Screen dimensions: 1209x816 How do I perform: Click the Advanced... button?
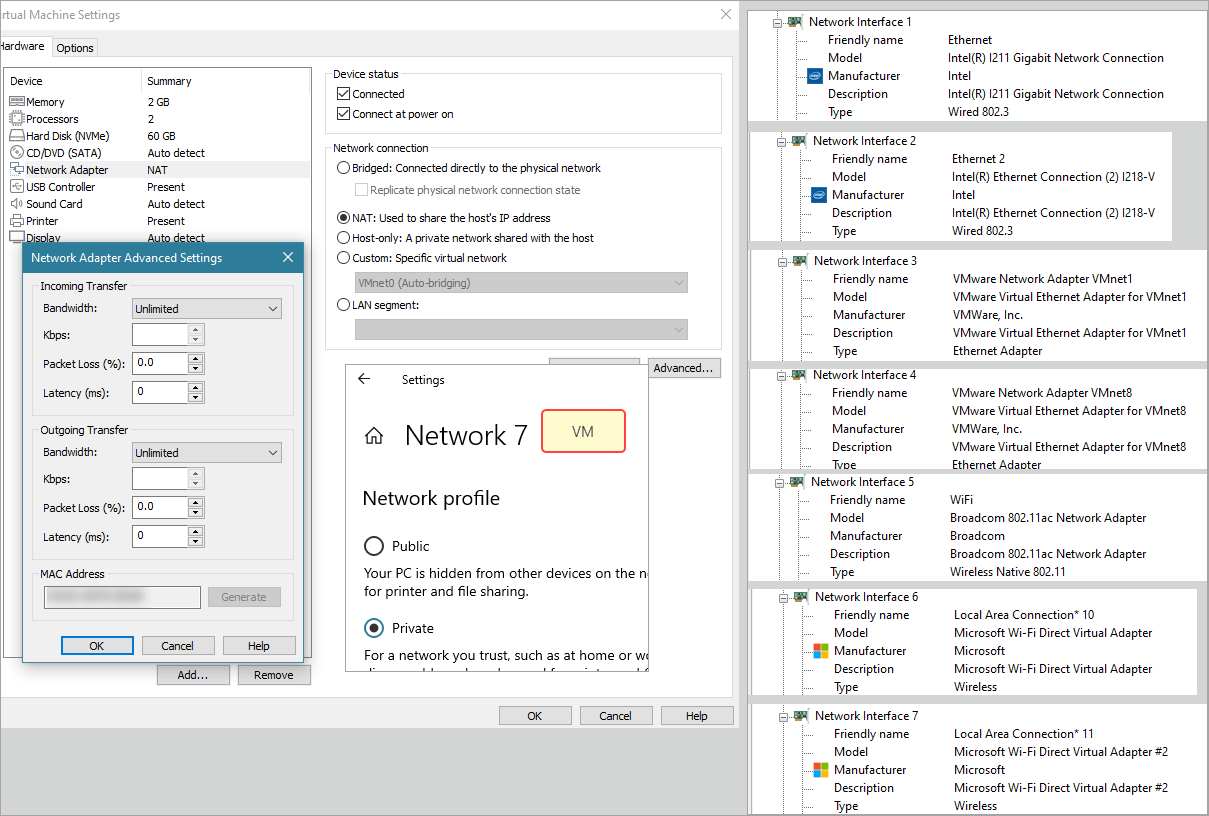point(684,368)
